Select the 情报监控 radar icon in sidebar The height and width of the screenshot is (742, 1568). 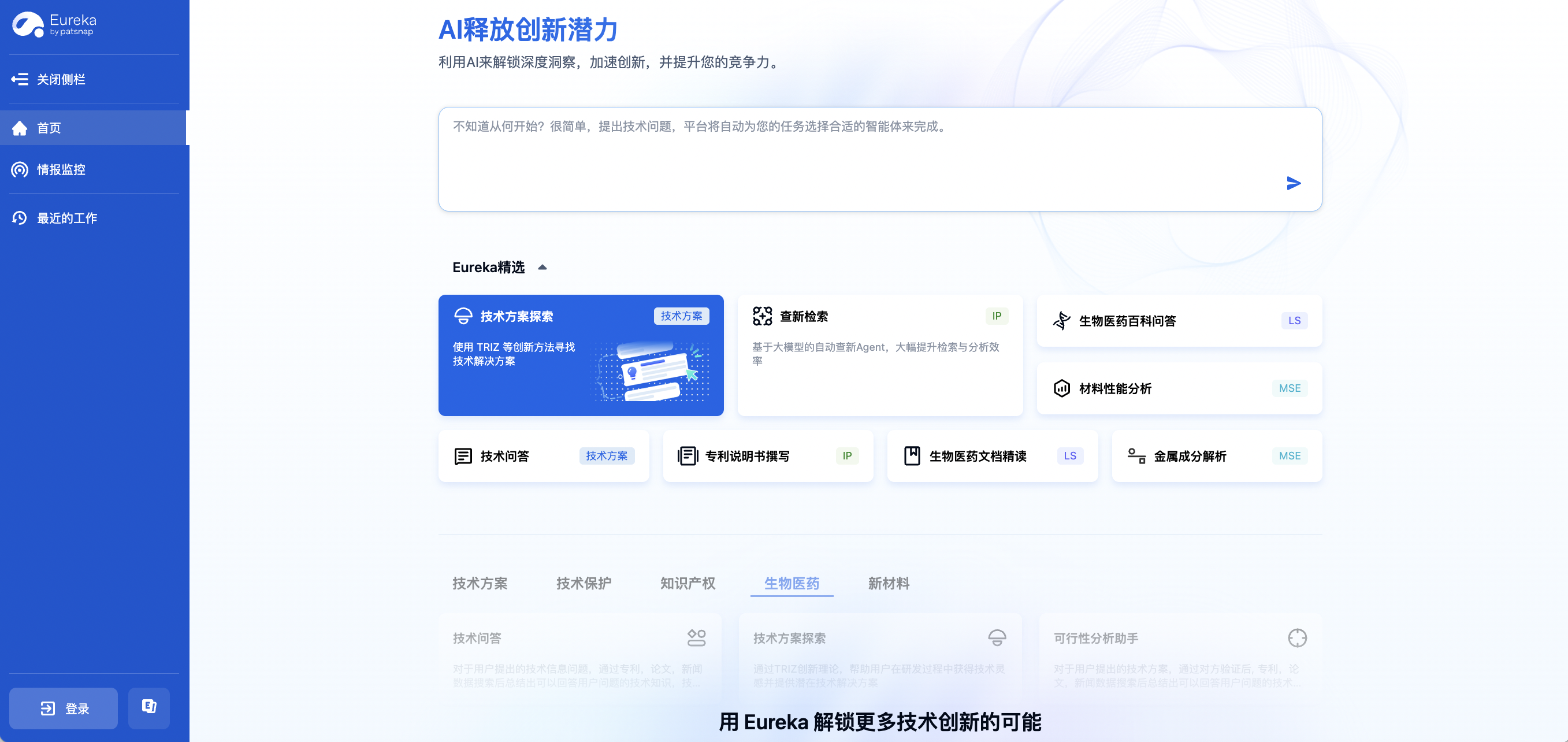point(20,170)
